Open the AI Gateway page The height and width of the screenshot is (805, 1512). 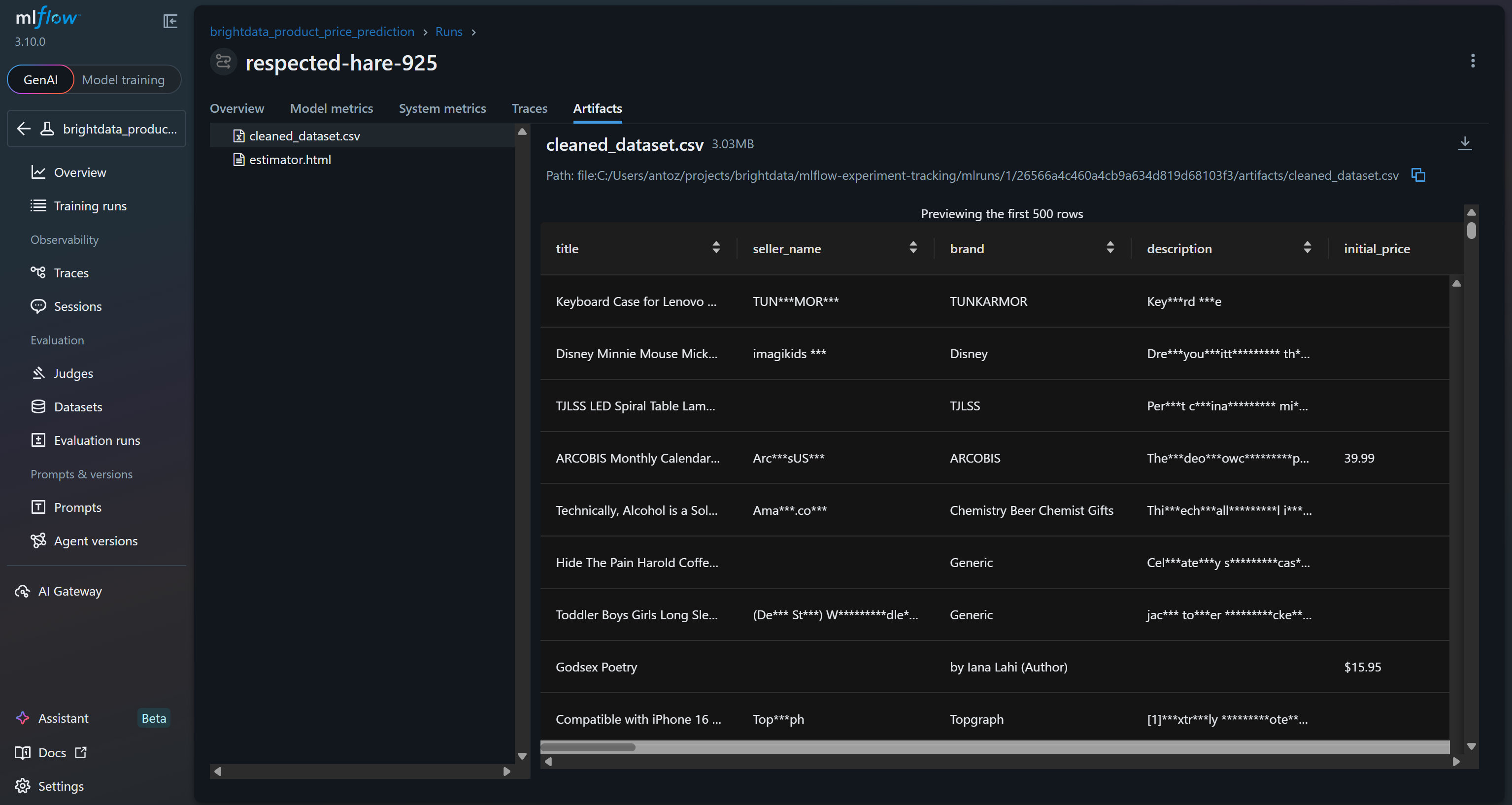(68, 591)
